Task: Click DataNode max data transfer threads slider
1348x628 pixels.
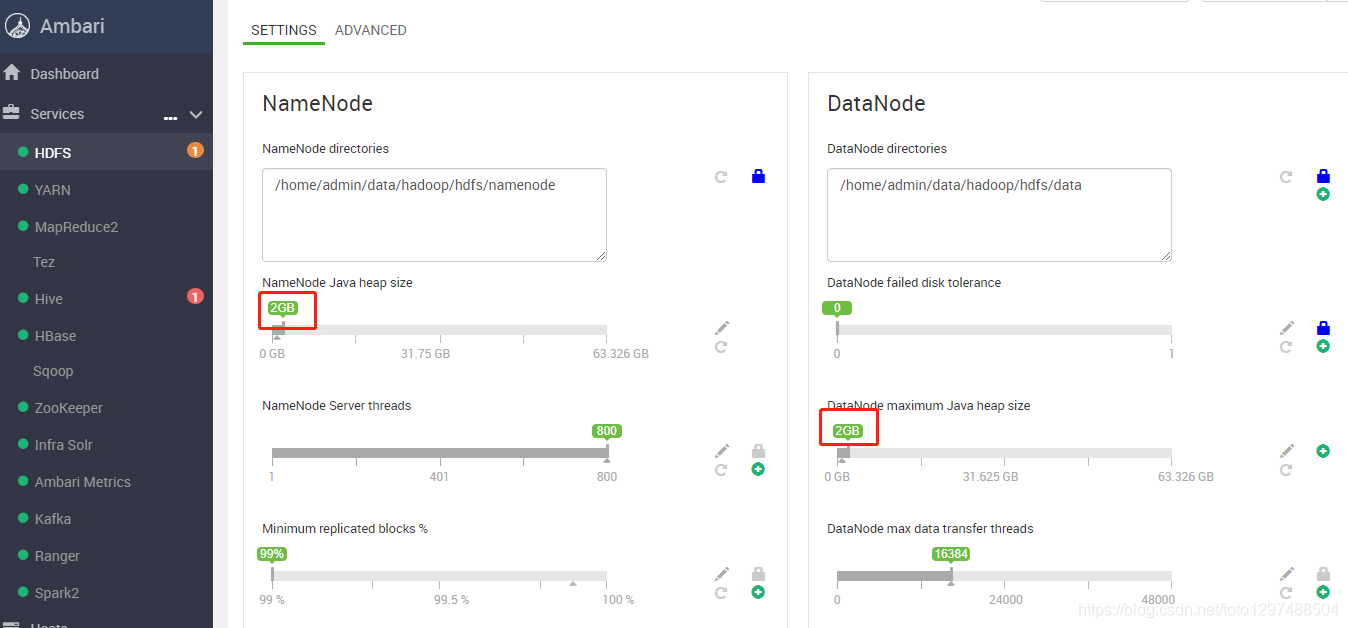Action: pyautogui.click(x=1004, y=576)
